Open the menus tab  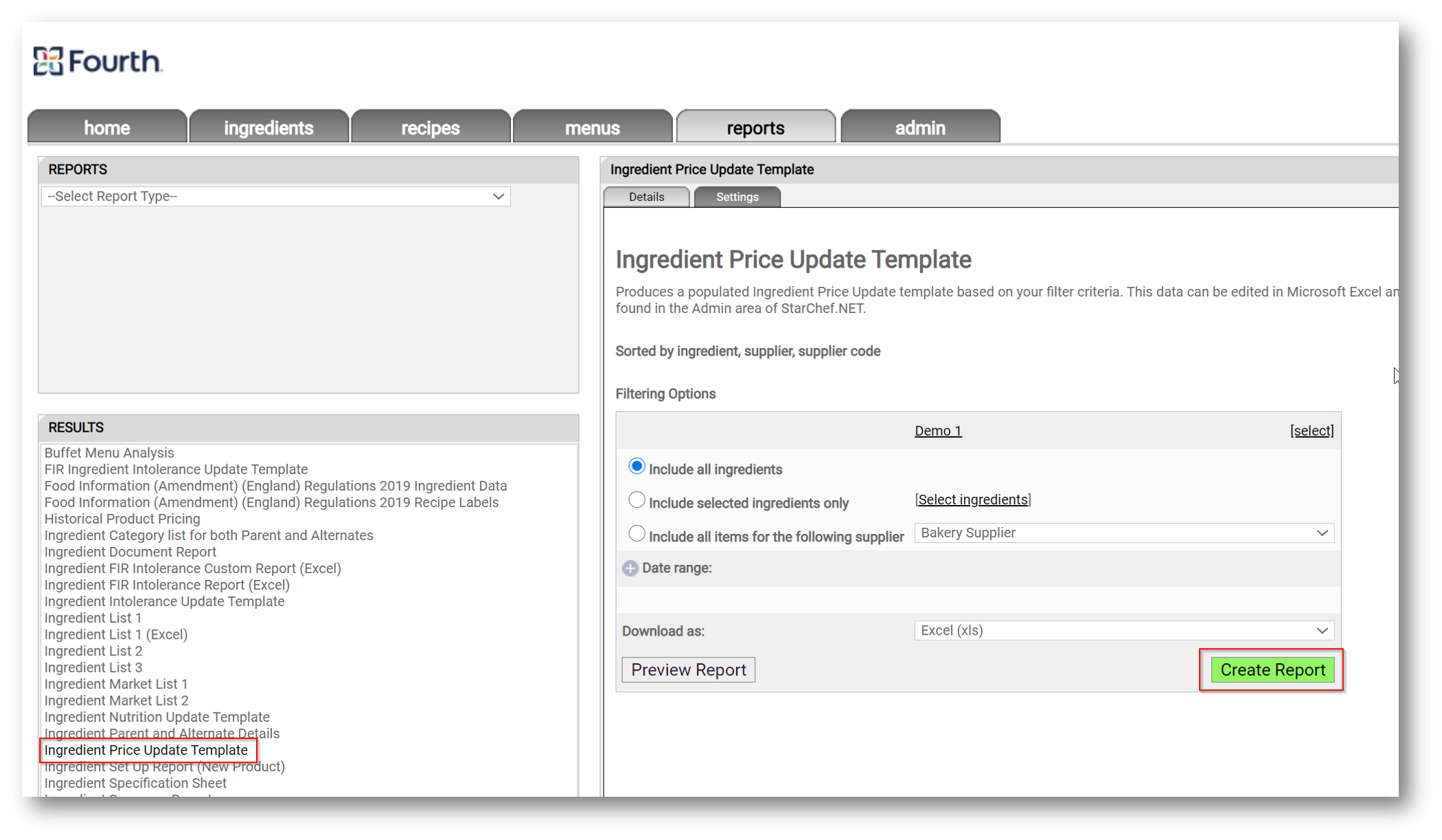point(593,127)
